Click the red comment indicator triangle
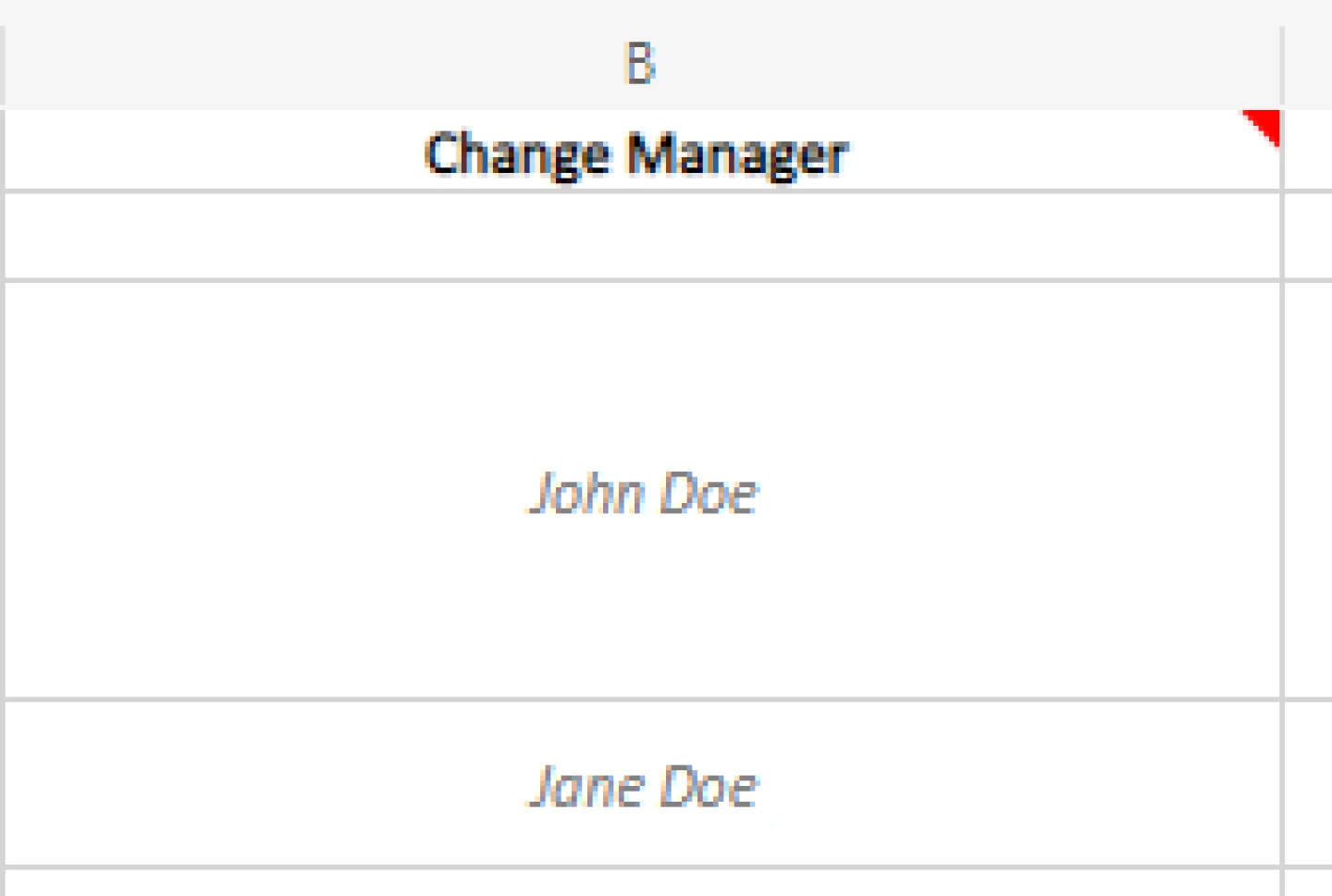1332x896 pixels. click(1265, 124)
